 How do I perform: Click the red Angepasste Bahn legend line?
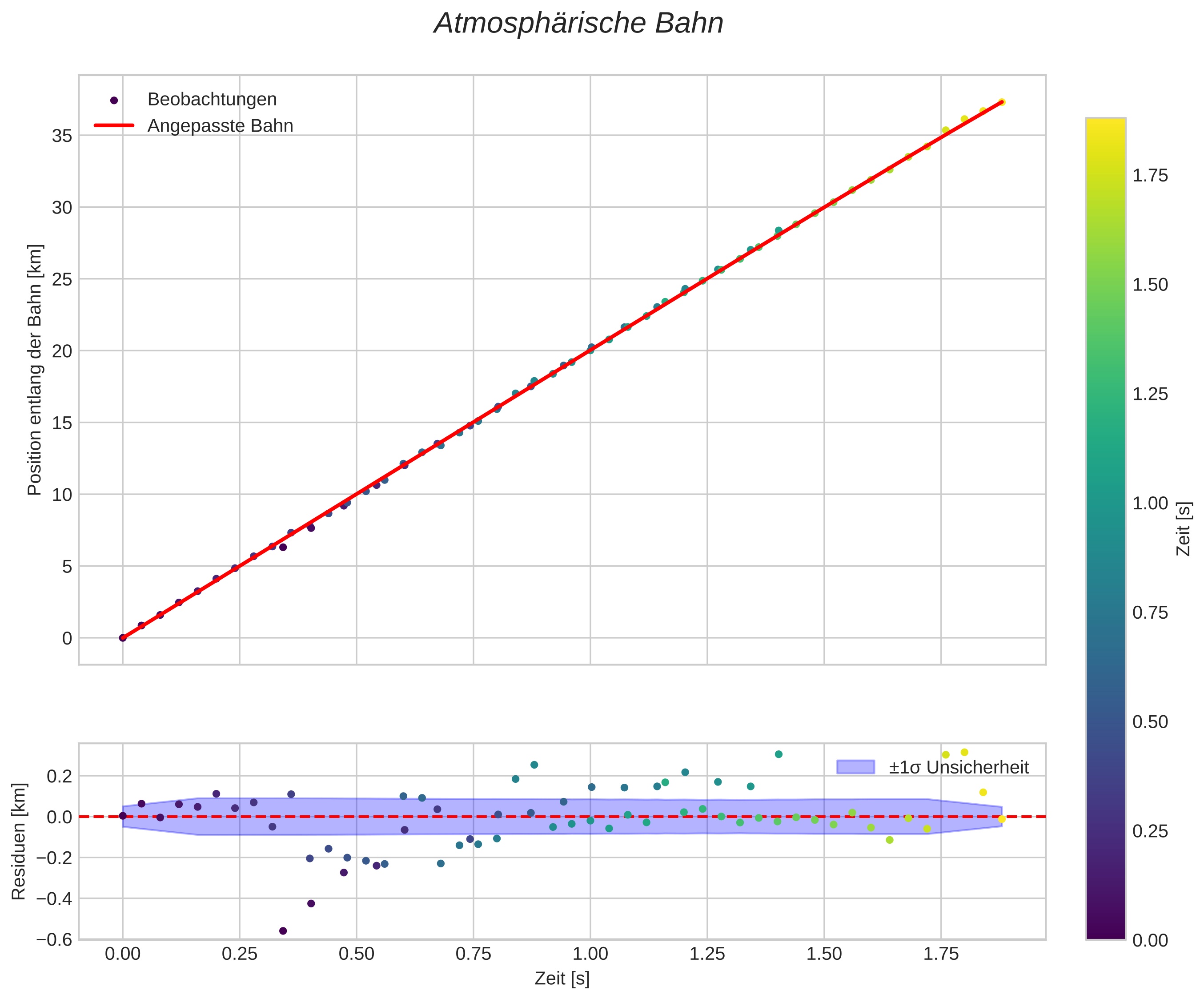[113, 125]
